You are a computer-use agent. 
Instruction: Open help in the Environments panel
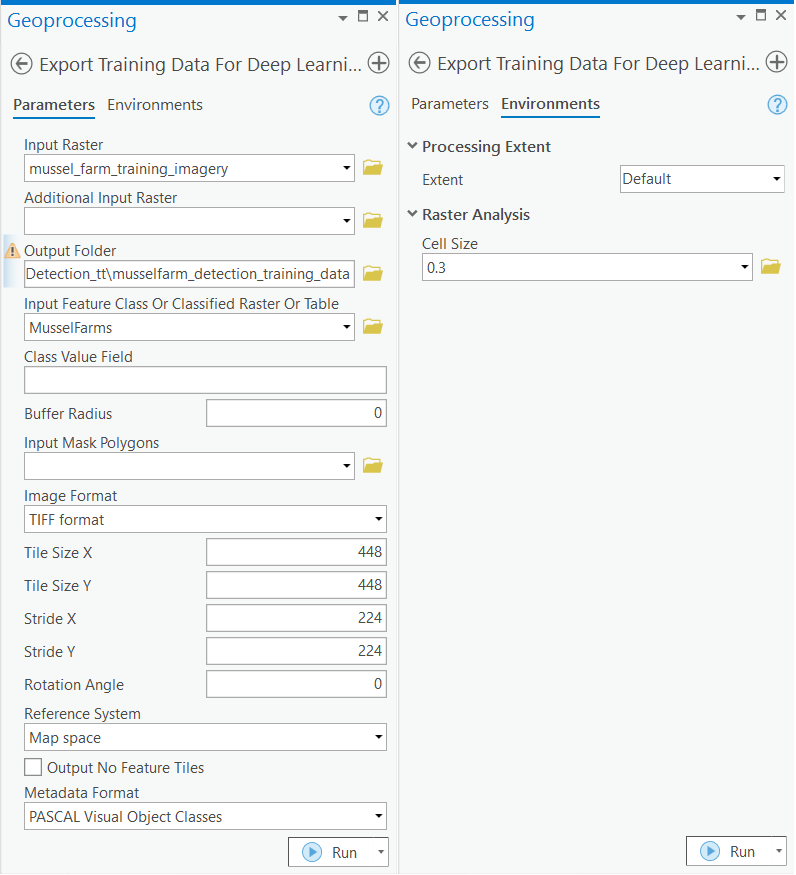click(x=777, y=105)
